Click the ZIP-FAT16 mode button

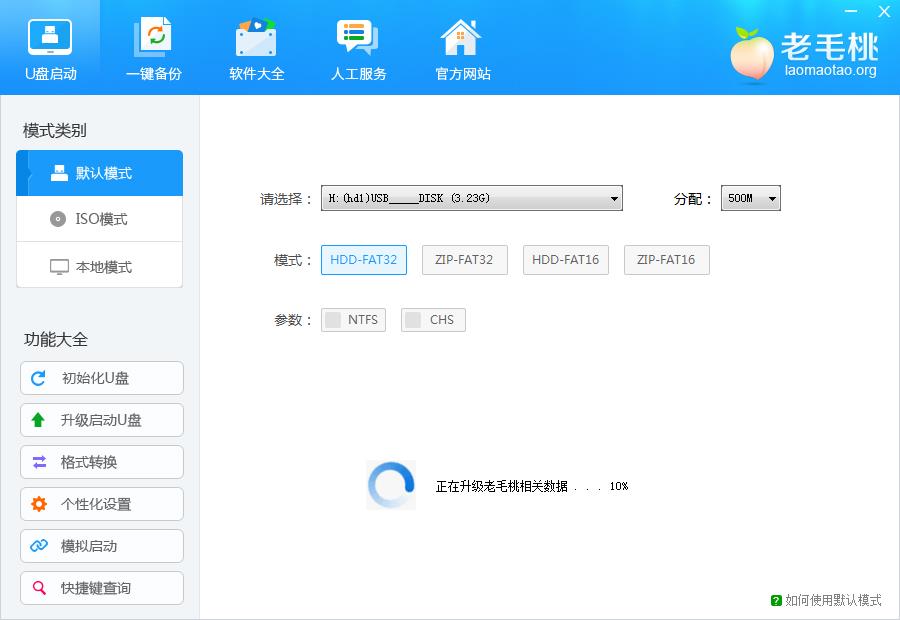point(666,259)
